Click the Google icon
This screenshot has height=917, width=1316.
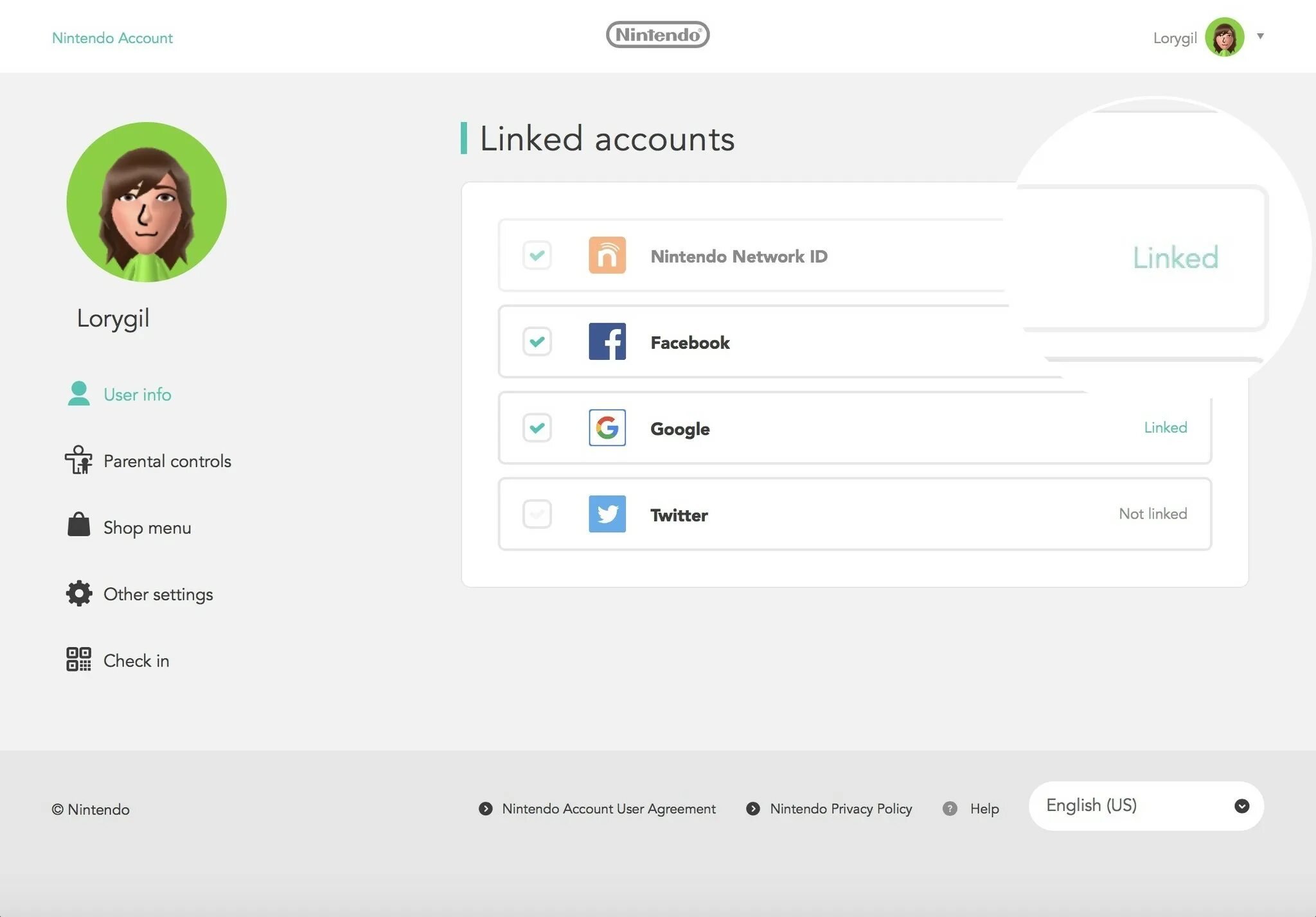tap(607, 427)
